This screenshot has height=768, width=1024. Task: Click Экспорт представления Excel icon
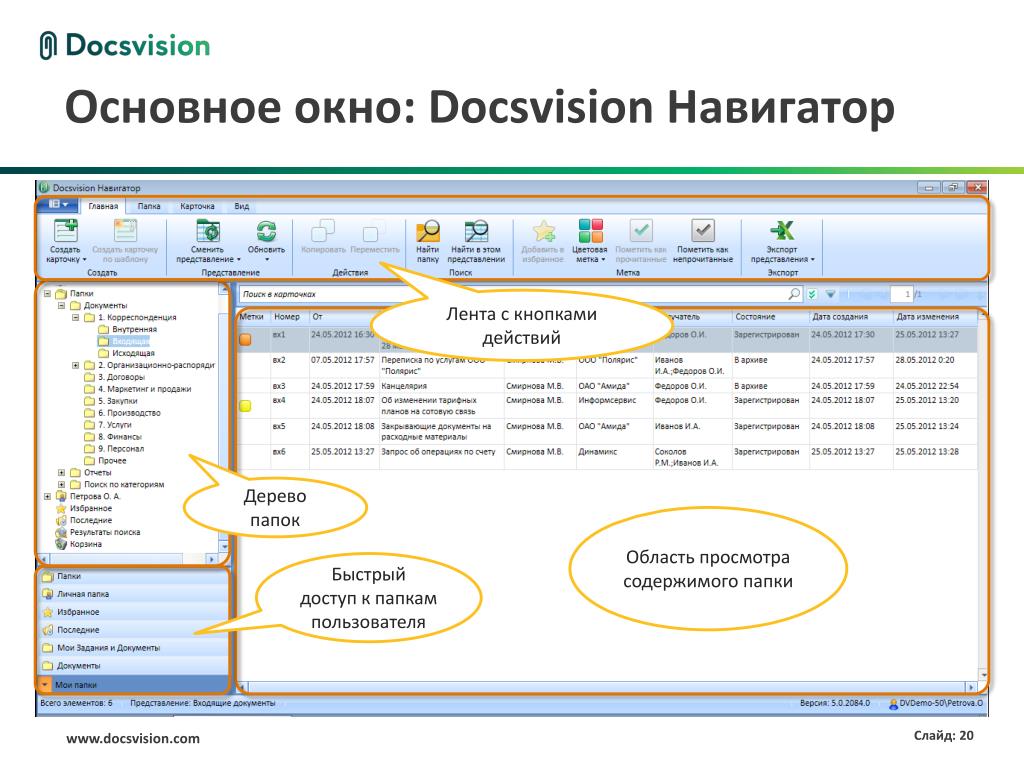(x=782, y=231)
